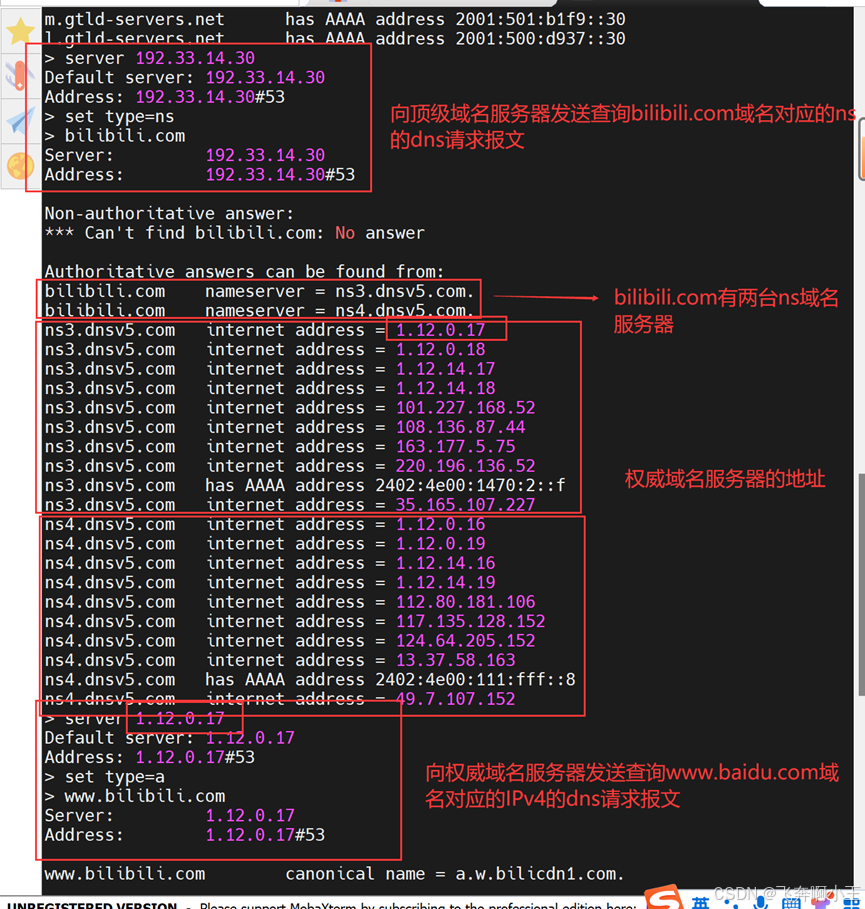Open the Macros paper-plane sidebar tab
The width and height of the screenshot is (865, 909).
pos(20,121)
